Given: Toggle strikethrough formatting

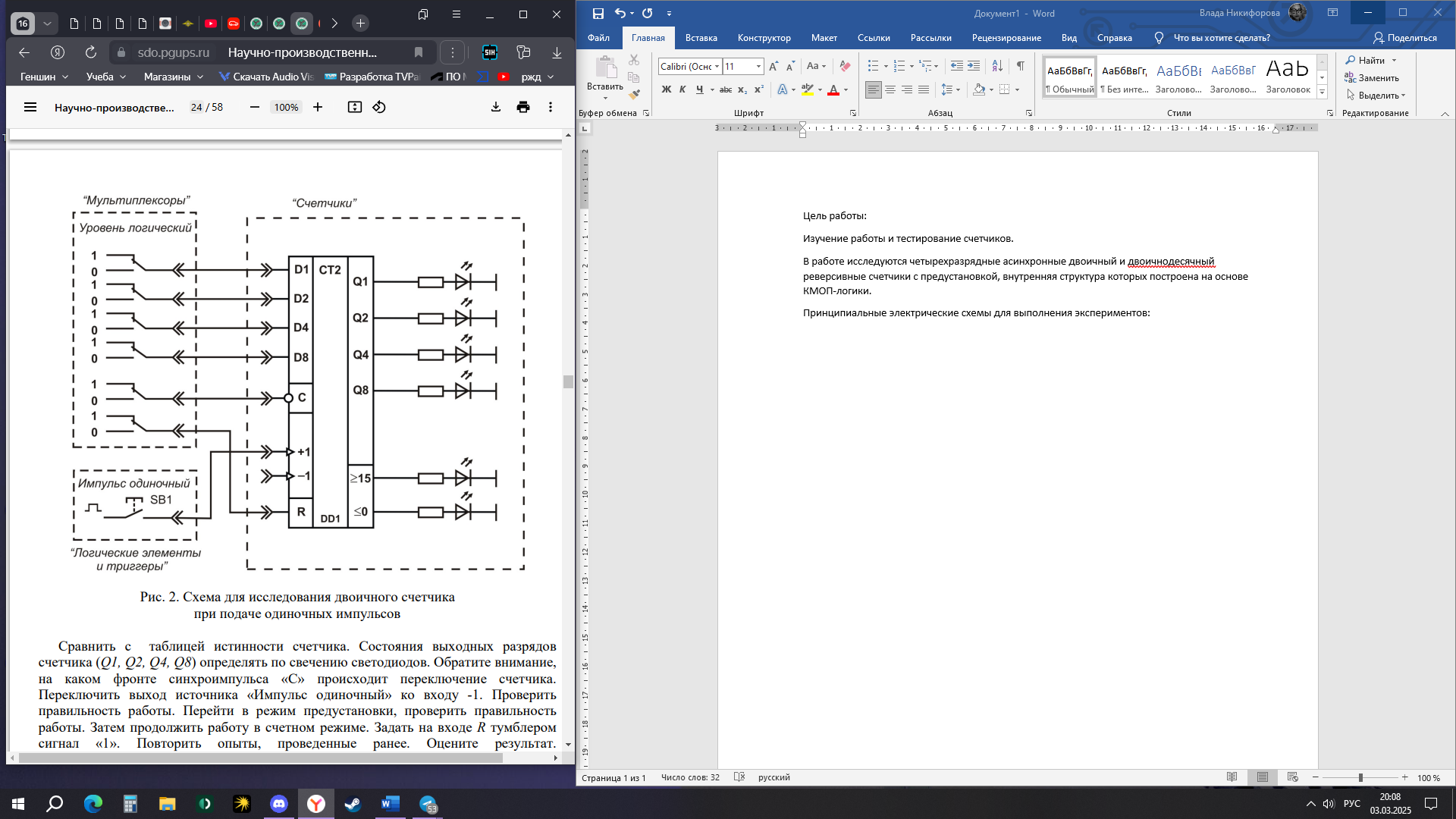Looking at the screenshot, I should click(726, 90).
